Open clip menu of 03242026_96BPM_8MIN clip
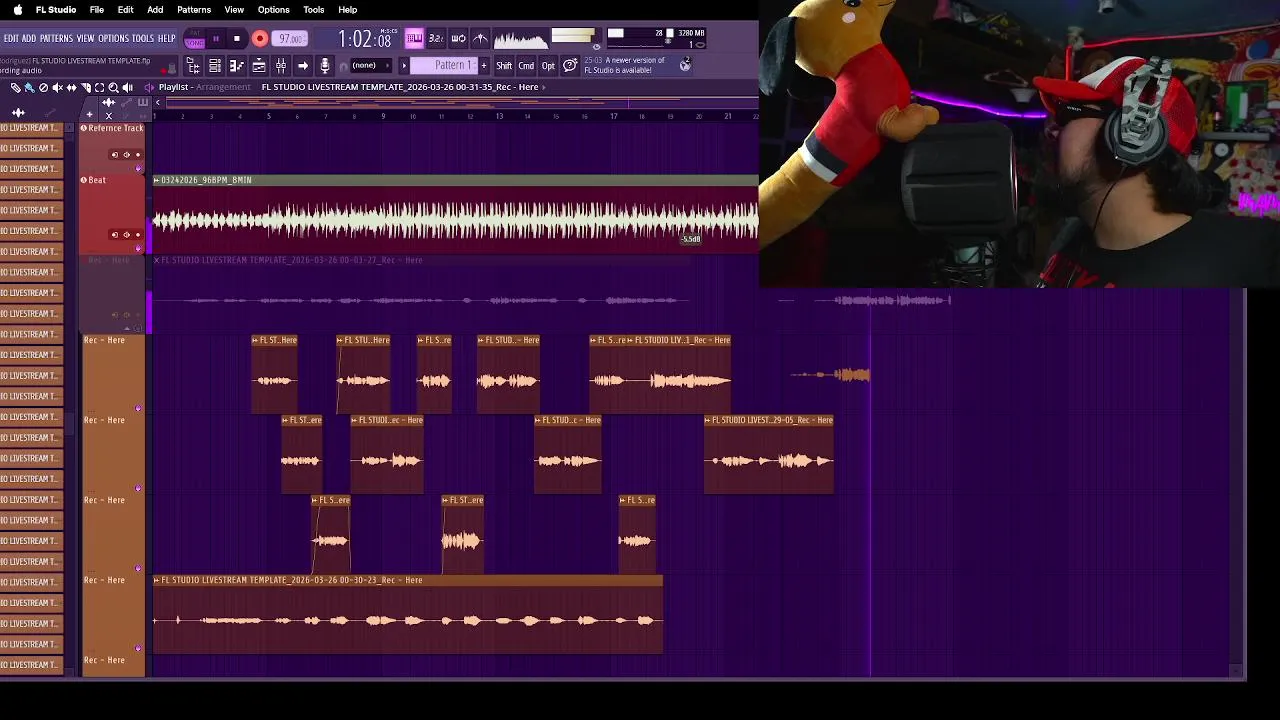 click(x=157, y=180)
